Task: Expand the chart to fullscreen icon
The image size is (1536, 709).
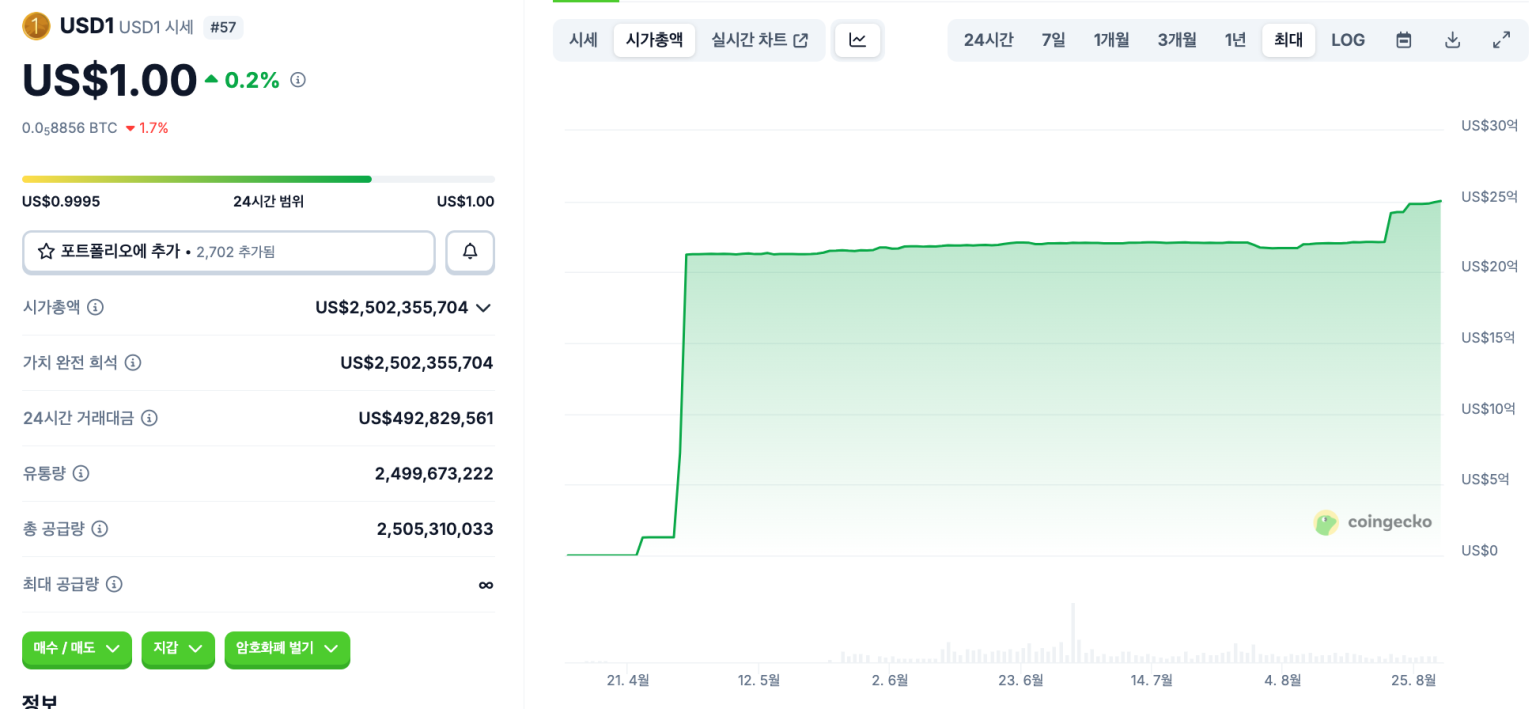Action: [1501, 39]
